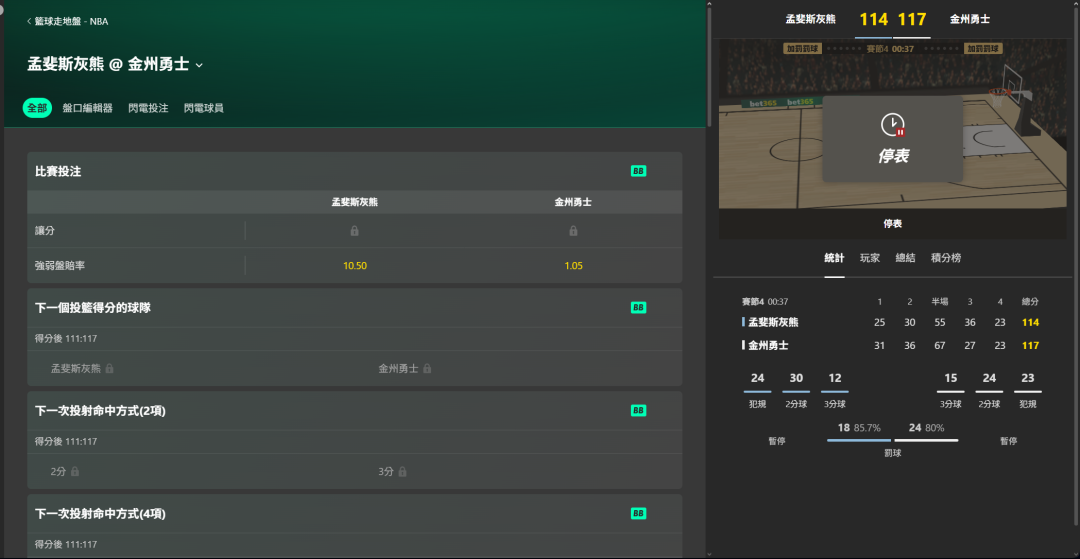This screenshot has width=1080, height=559.
Task: Click the 總分 column header
Action: pos(1030,302)
